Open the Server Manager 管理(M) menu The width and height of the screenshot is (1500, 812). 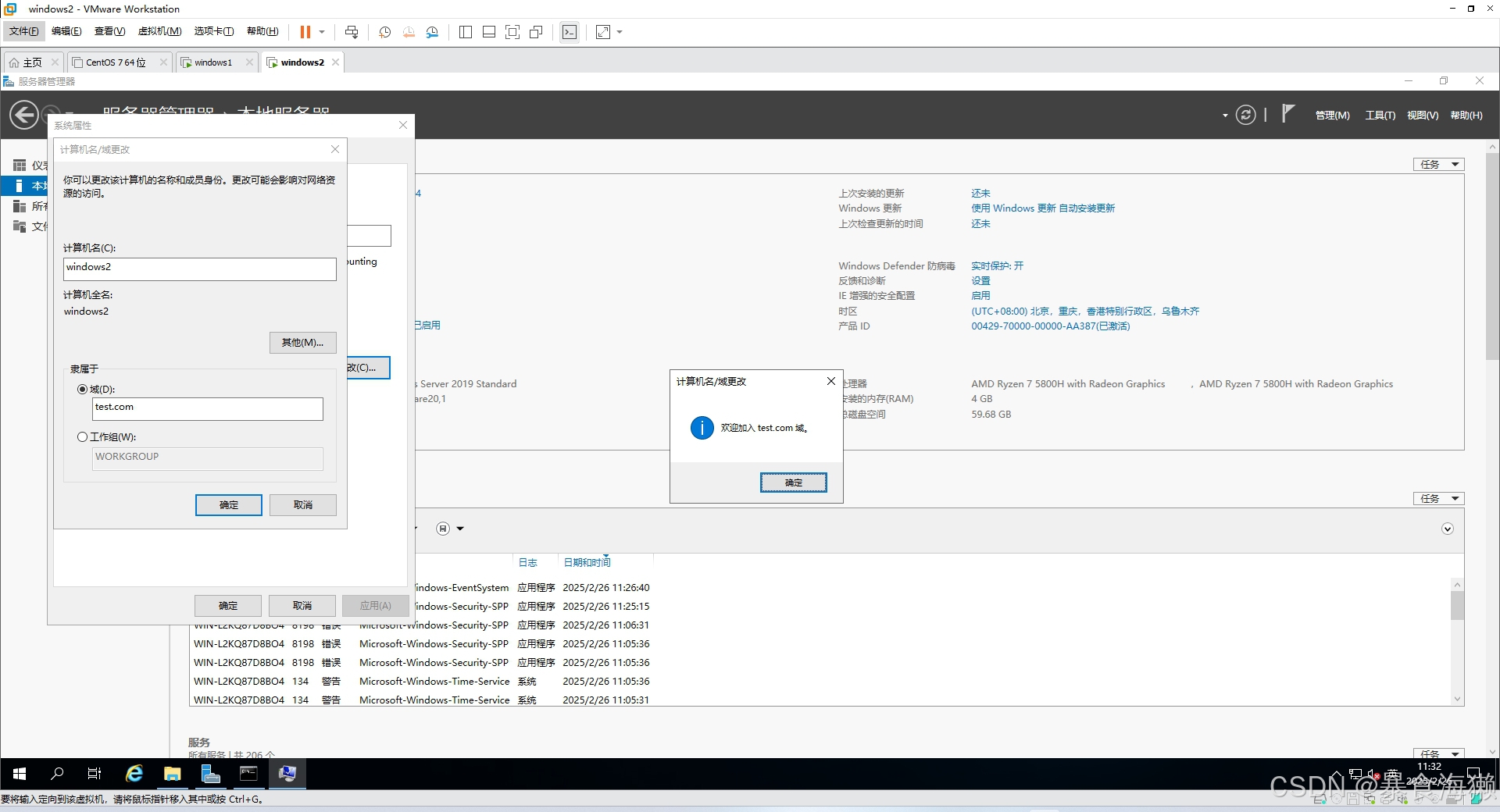pyautogui.click(x=1332, y=116)
